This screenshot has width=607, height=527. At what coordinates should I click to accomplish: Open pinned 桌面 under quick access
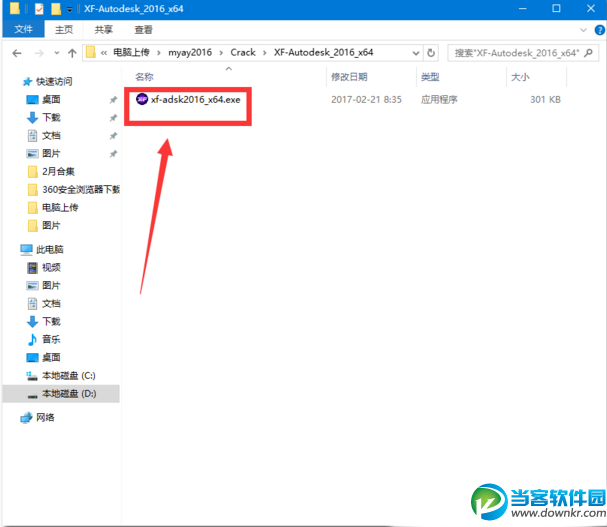click(x=51, y=100)
